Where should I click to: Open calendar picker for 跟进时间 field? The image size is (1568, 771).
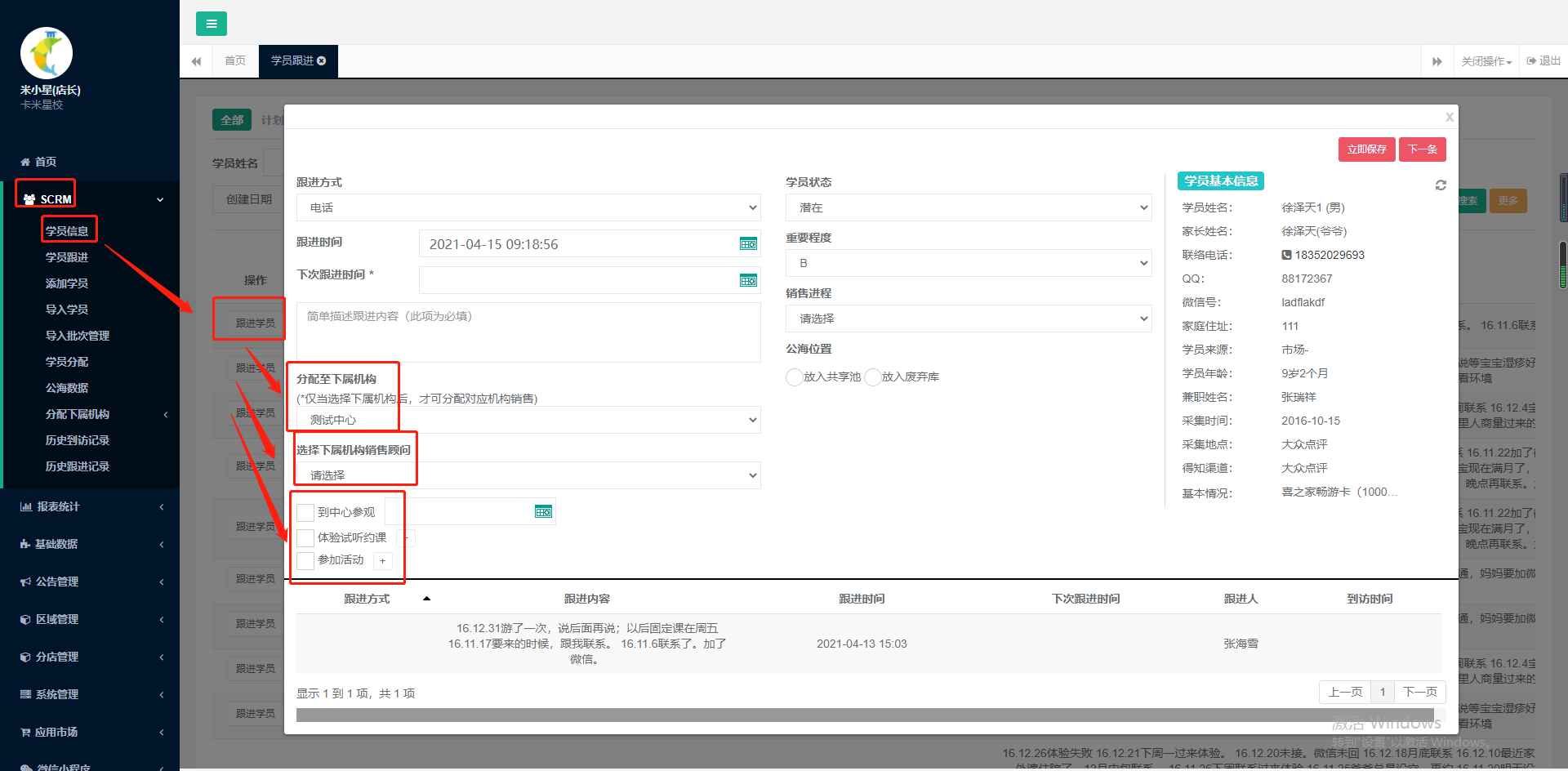(x=748, y=243)
